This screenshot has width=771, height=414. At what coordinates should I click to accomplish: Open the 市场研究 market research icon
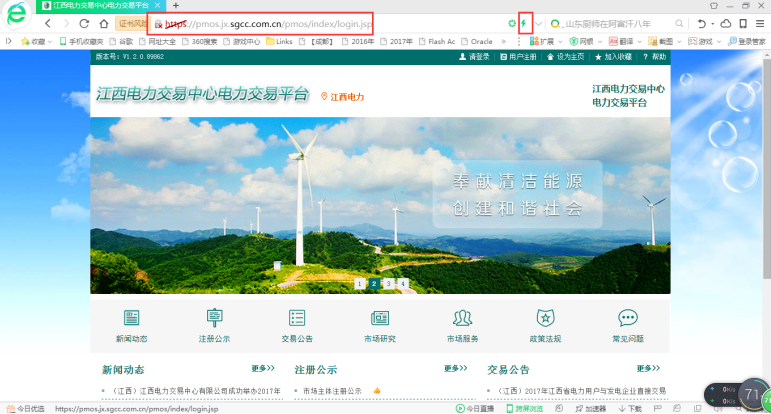pos(379,318)
